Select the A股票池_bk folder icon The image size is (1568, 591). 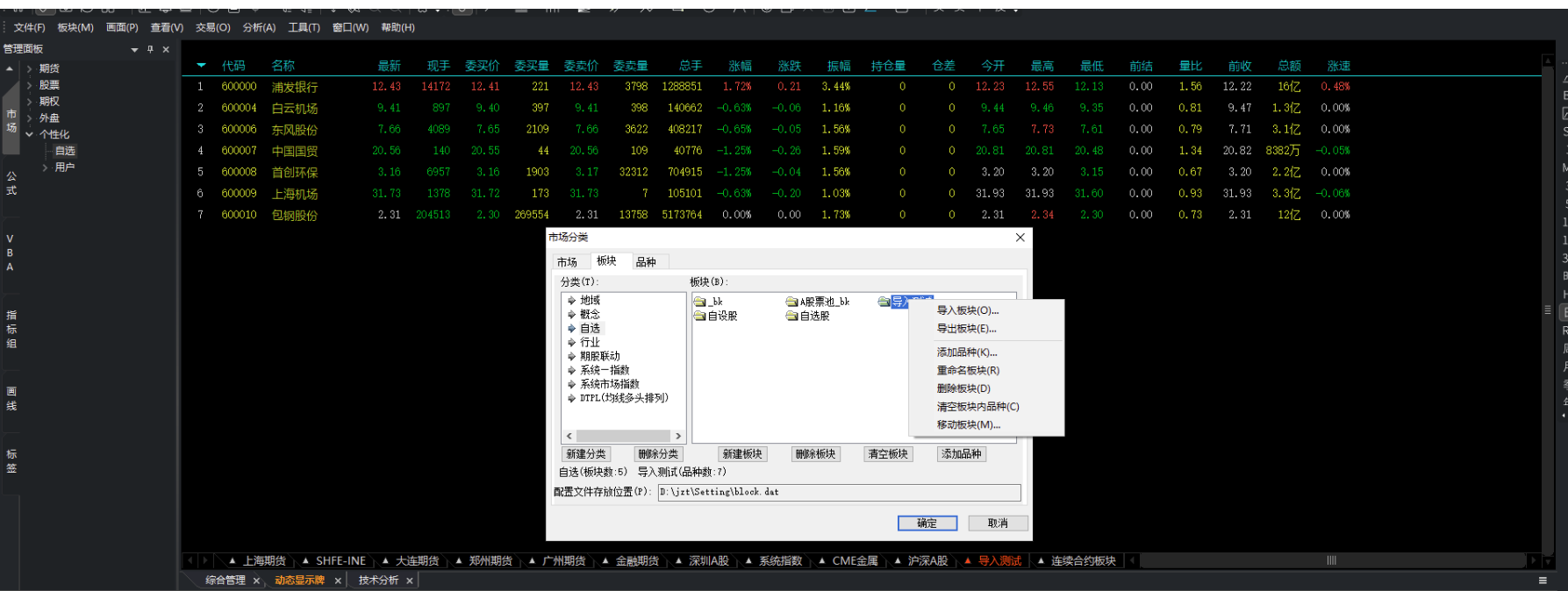(791, 302)
